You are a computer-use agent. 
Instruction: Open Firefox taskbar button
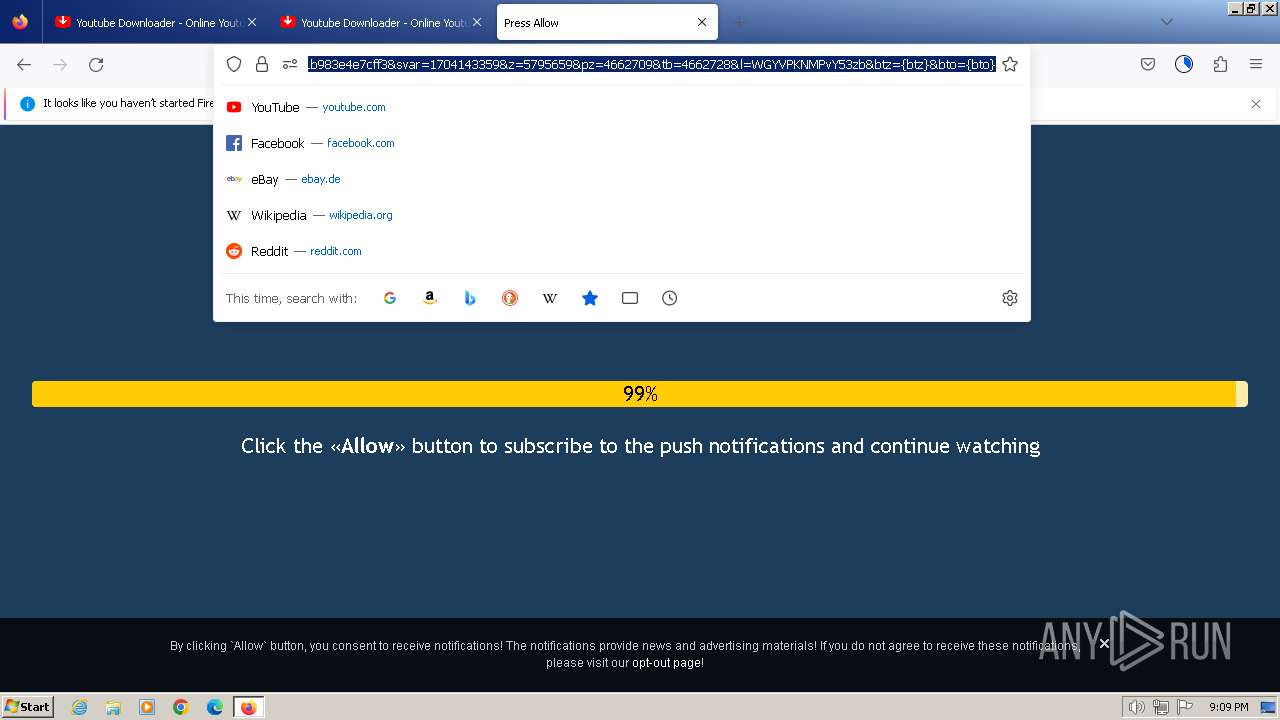click(248, 707)
